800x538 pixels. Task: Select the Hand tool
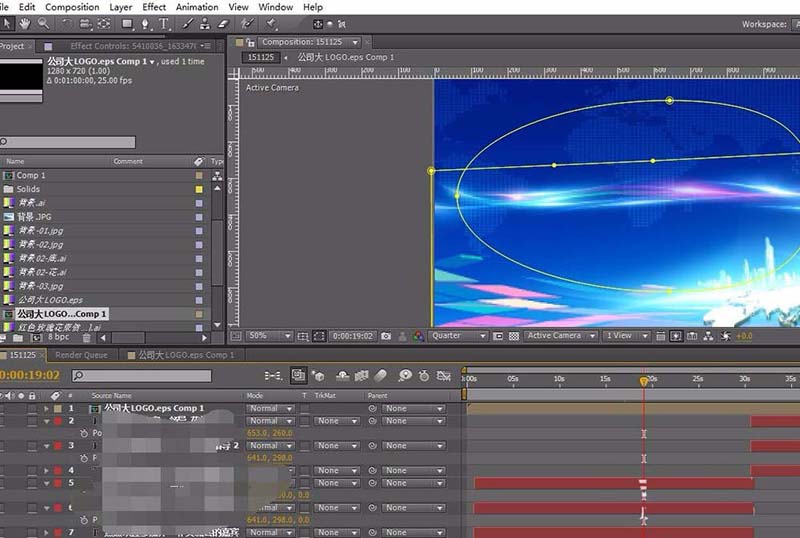[25, 23]
